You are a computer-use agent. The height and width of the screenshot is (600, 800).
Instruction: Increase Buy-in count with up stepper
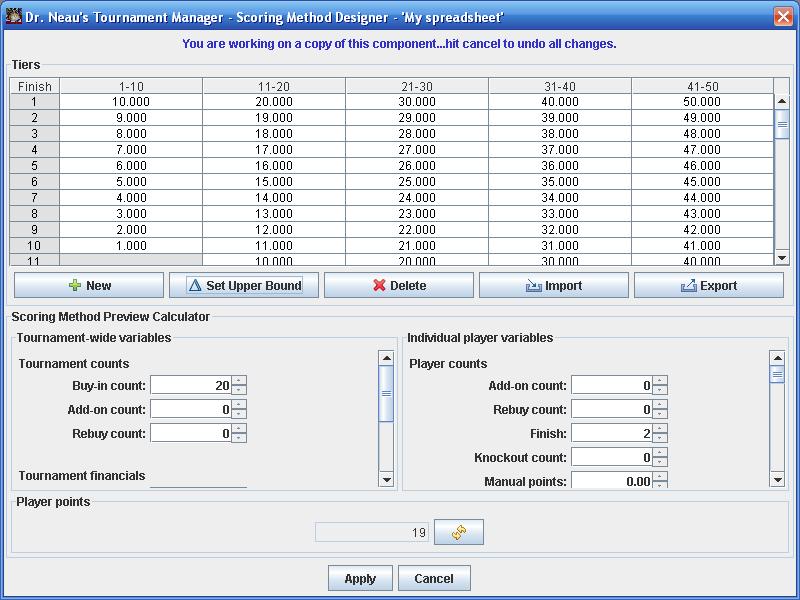pyautogui.click(x=239, y=381)
